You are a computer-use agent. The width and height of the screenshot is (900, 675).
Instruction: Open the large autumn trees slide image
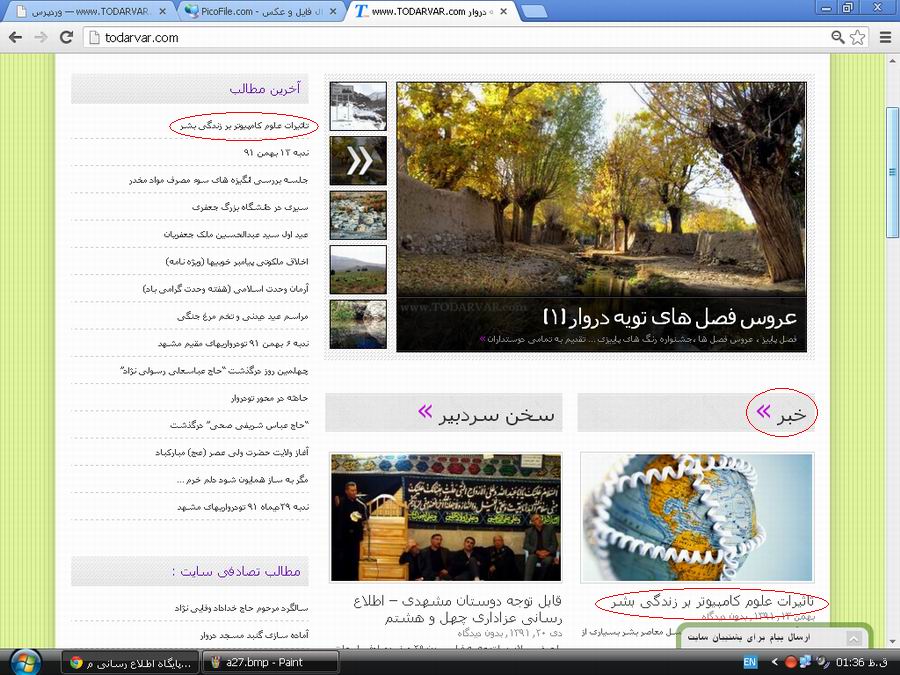tap(602, 189)
